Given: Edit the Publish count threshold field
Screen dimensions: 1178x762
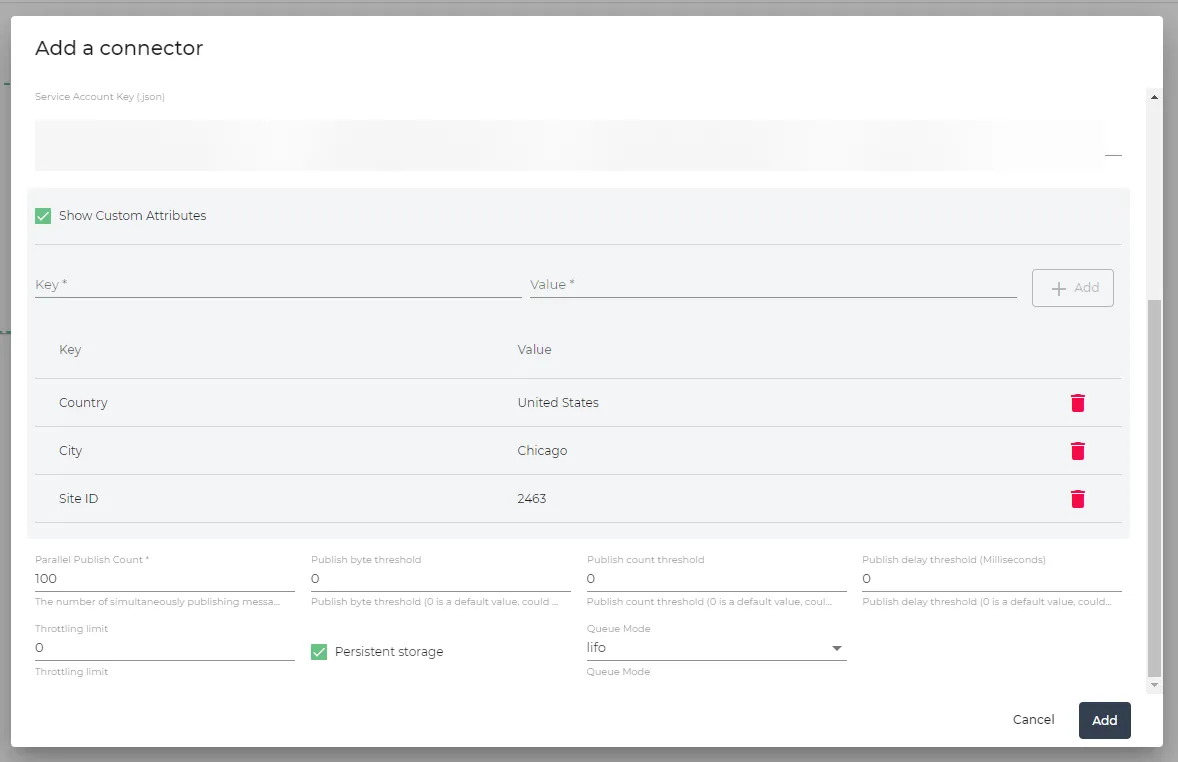Looking at the screenshot, I should [716, 579].
